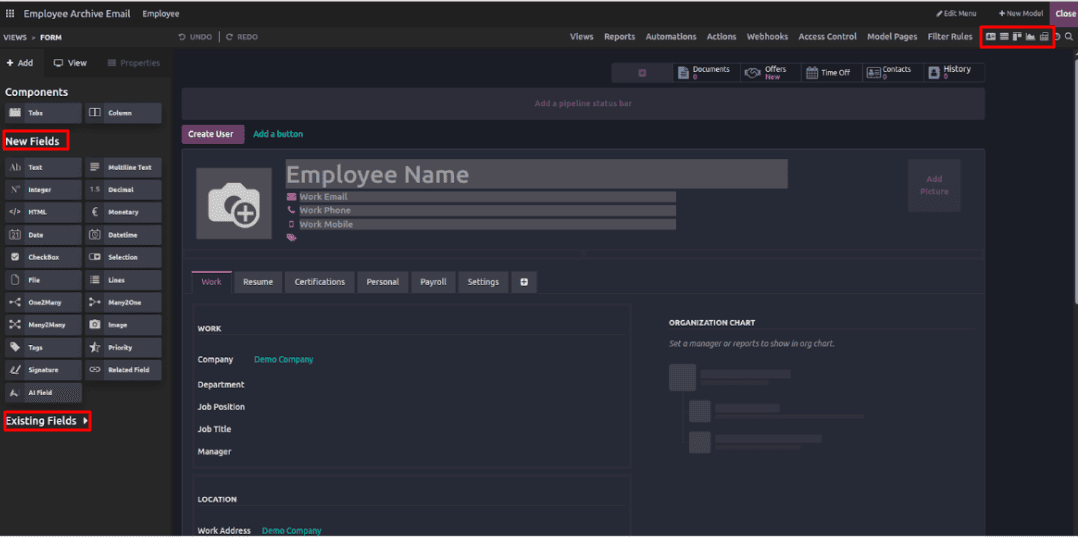Add a new HTML field
Viewport: 1078px width, 537px height.
coord(43,212)
